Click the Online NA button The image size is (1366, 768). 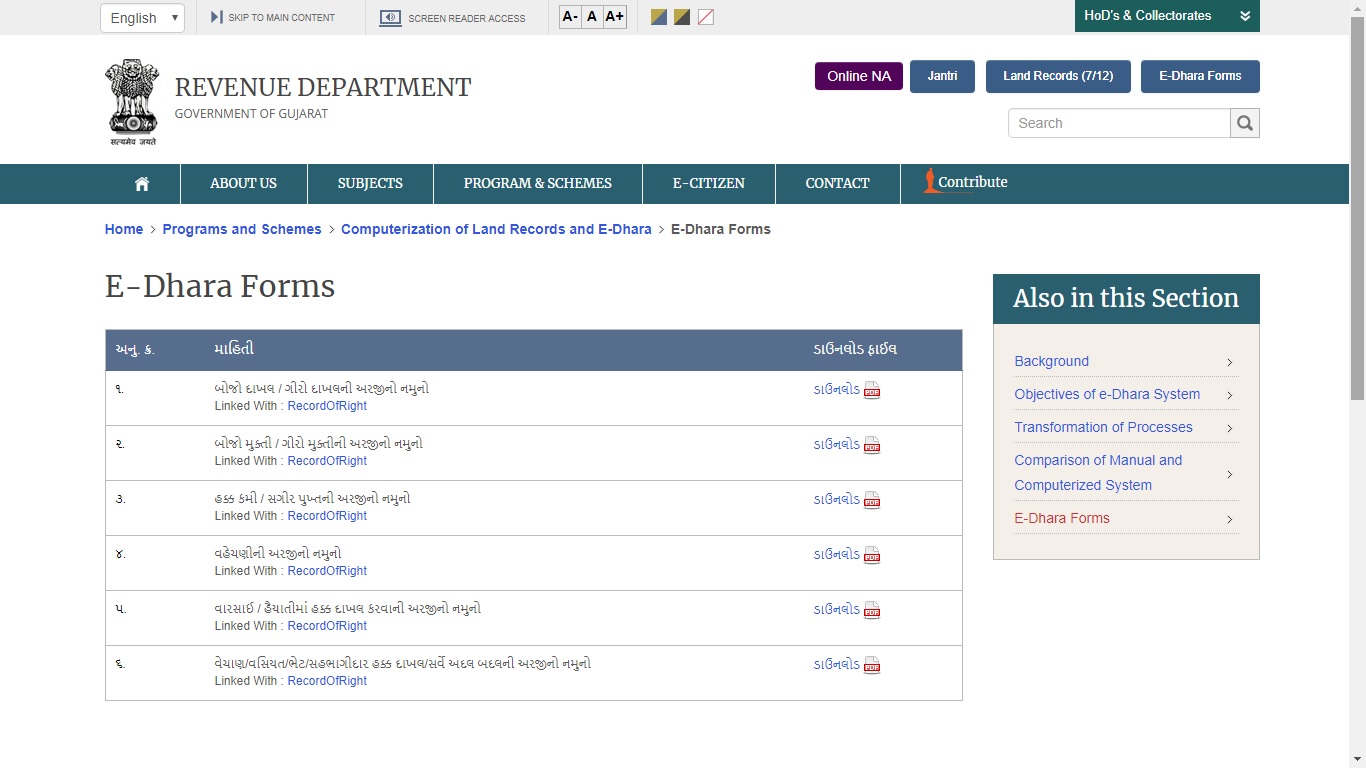[x=858, y=77]
